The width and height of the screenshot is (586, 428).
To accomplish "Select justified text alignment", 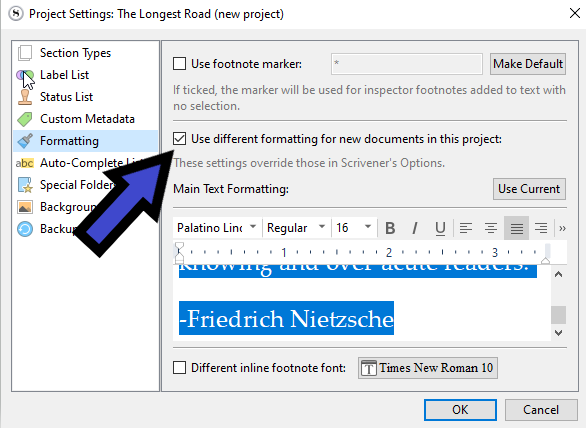I will (516, 228).
